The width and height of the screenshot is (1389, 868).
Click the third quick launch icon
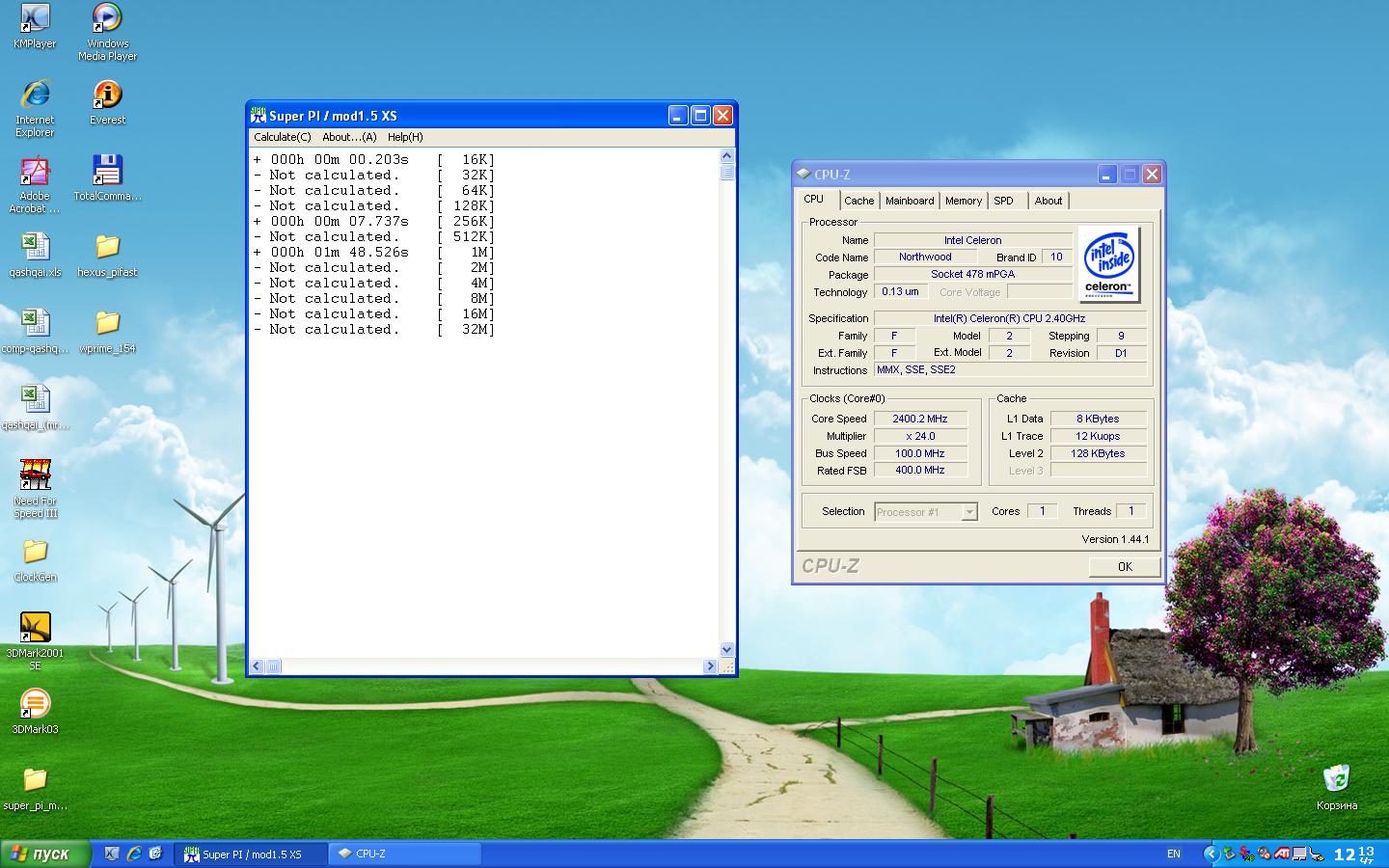tap(155, 854)
